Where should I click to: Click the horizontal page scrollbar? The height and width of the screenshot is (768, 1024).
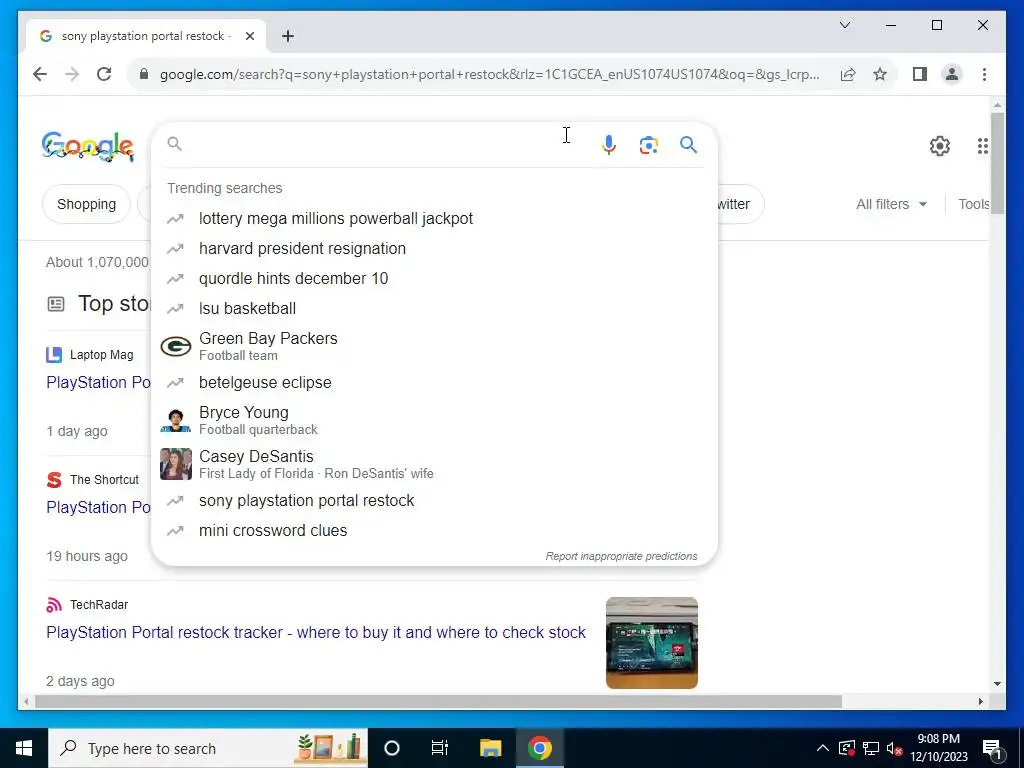click(x=438, y=702)
